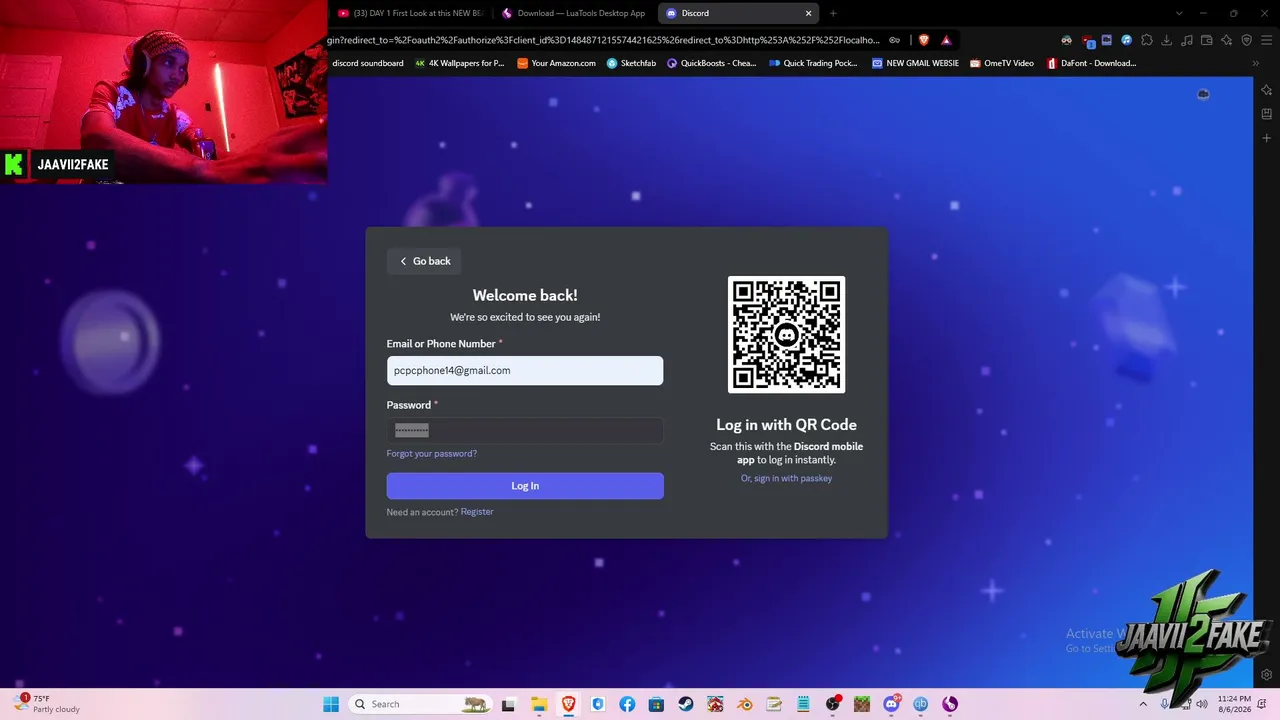The height and width of the screenshot is (720, 1280).
Task: Click the music note media control icon
Action: pos(1187,40)
